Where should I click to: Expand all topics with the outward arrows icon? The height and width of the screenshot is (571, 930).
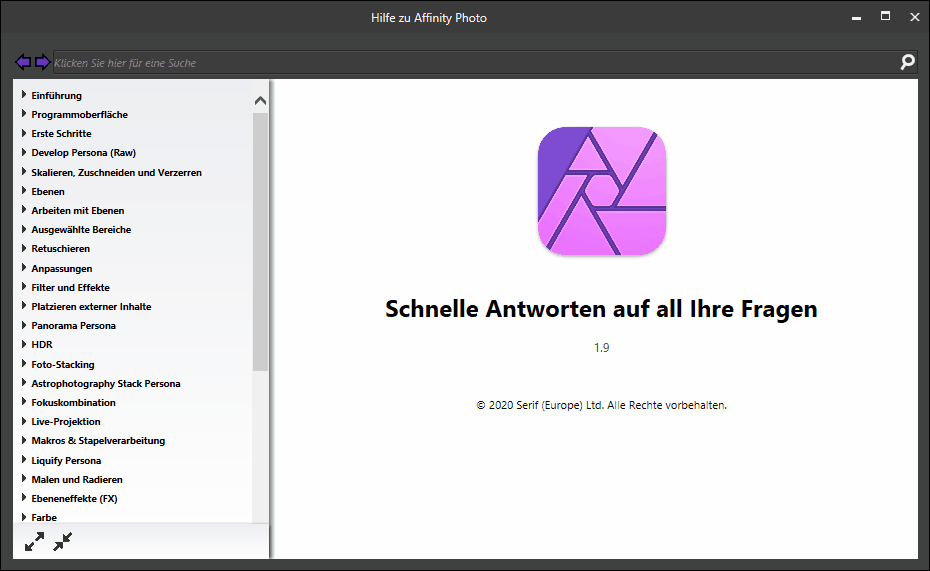pos(34,541)
